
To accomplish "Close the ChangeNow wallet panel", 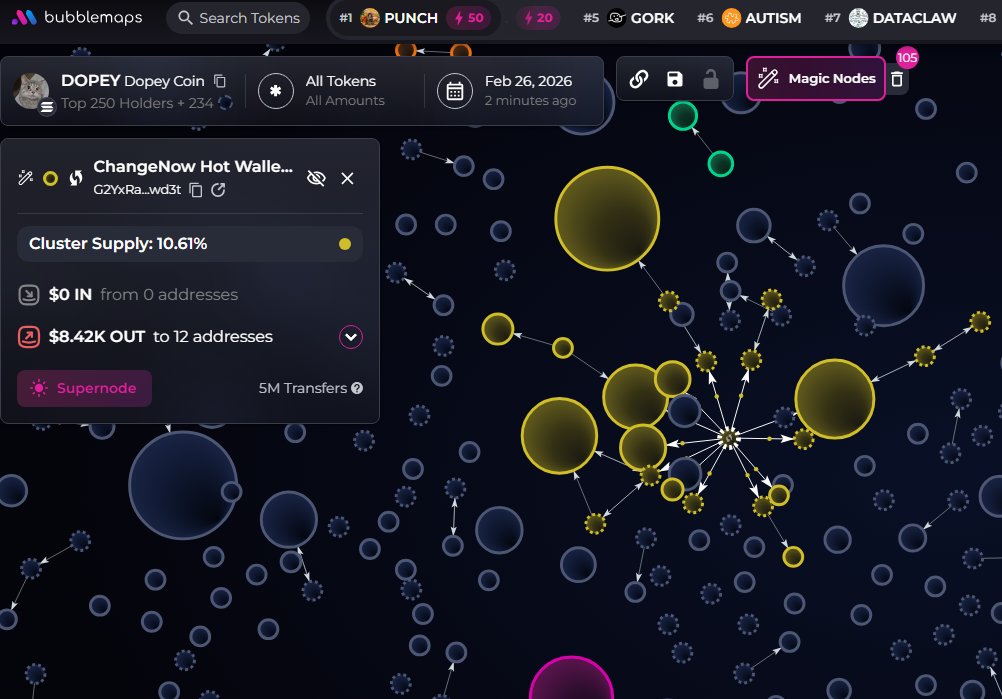I will 347,178.
